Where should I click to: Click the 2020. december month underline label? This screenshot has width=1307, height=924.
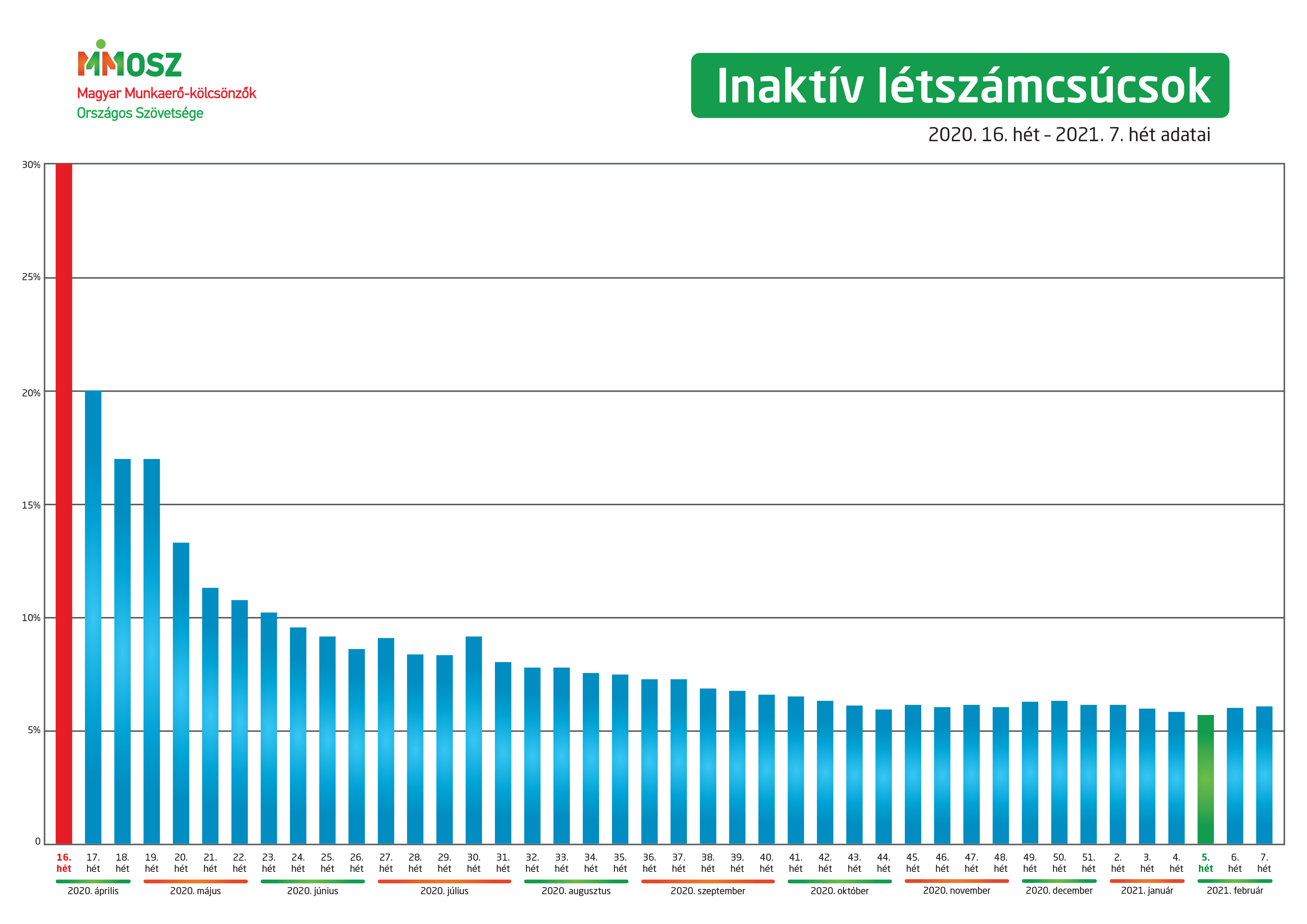pyautogui.click(x=1059, y=890)
